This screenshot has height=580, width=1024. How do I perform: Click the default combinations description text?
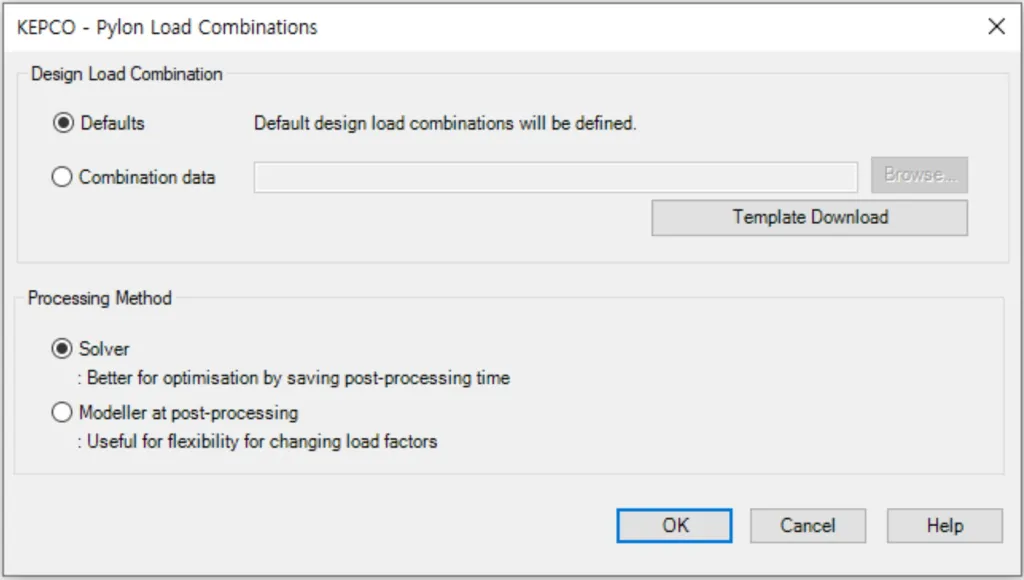(x=445, y=124)
